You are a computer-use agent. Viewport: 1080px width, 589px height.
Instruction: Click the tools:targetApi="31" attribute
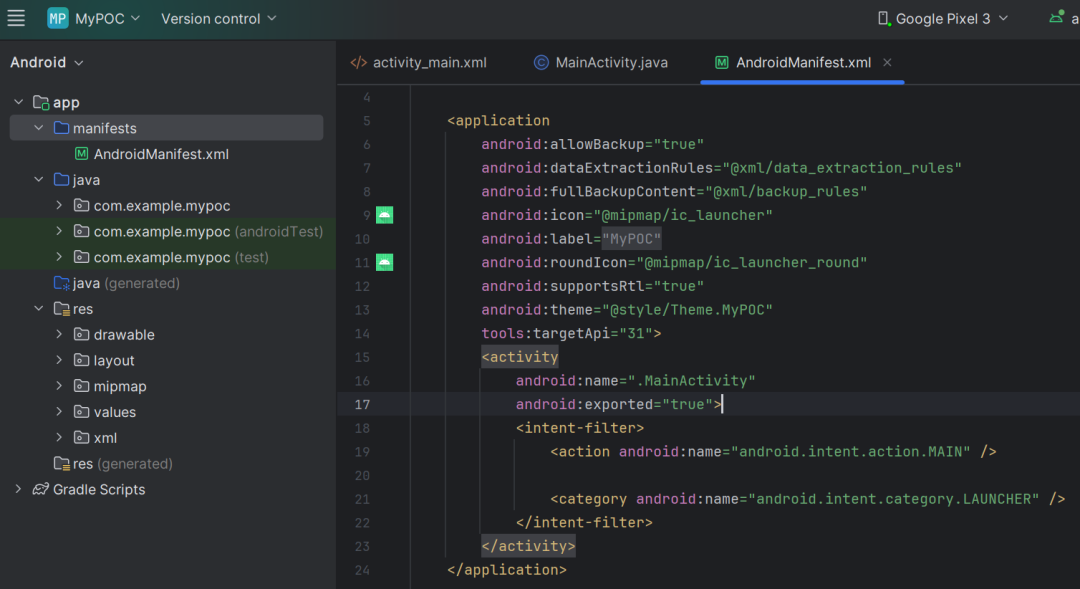click(567, 333)
